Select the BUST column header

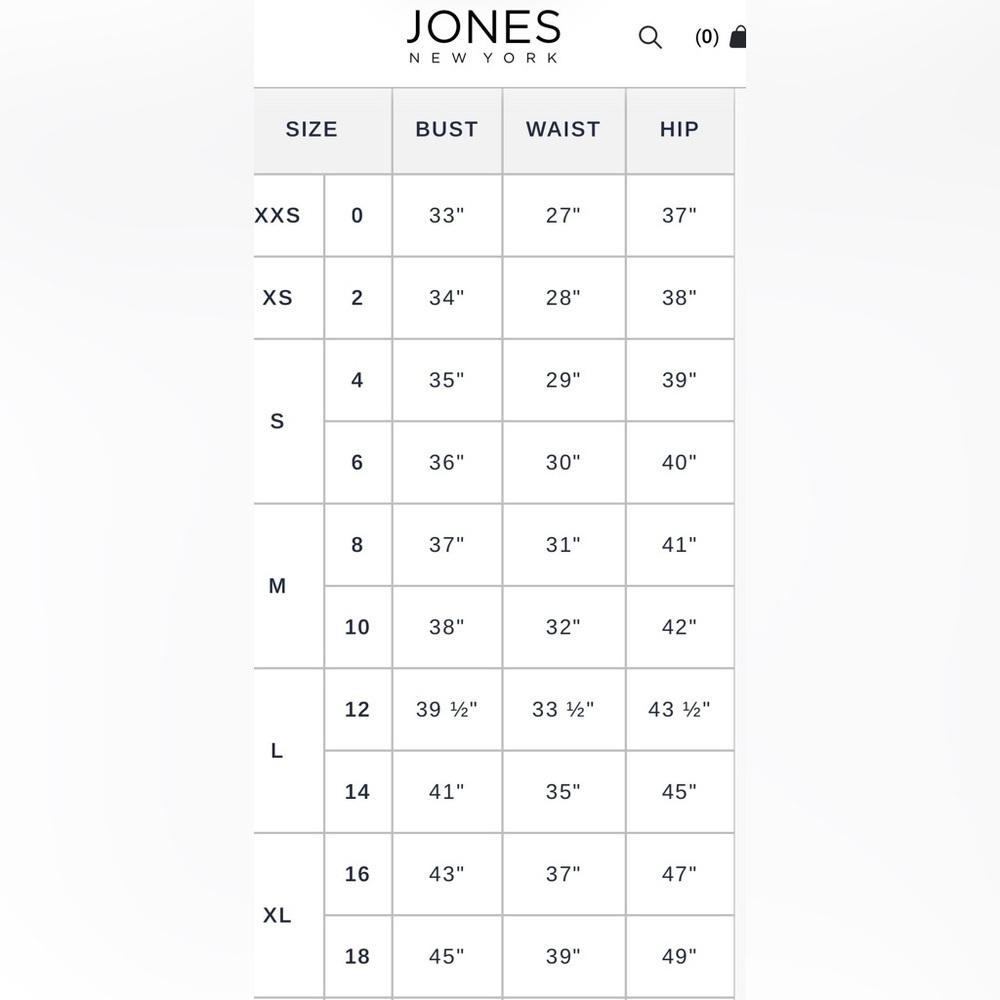447,129
